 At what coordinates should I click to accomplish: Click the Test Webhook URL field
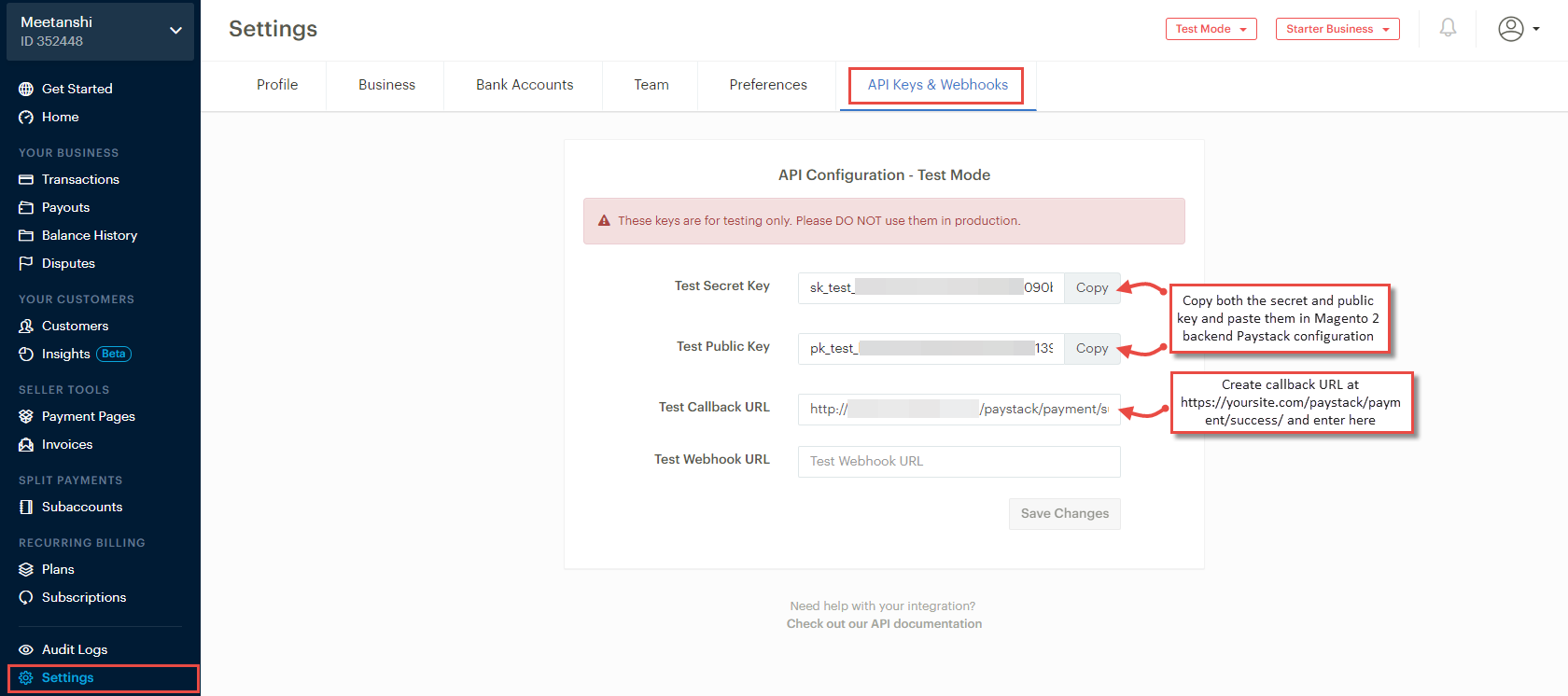959,461
